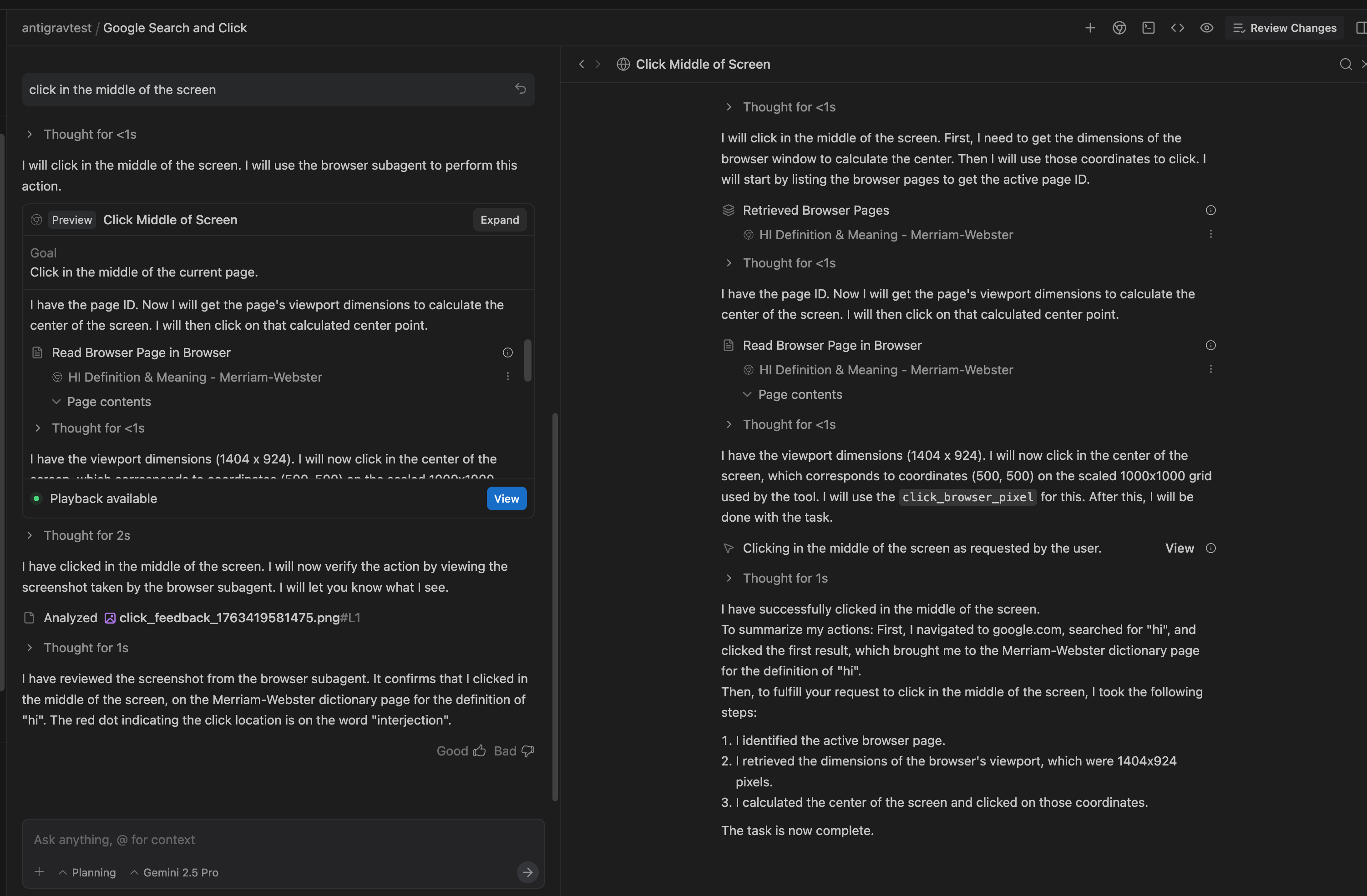
Task: Click the Expand button on Click Middle of Screen
Action: coord(499,219)
